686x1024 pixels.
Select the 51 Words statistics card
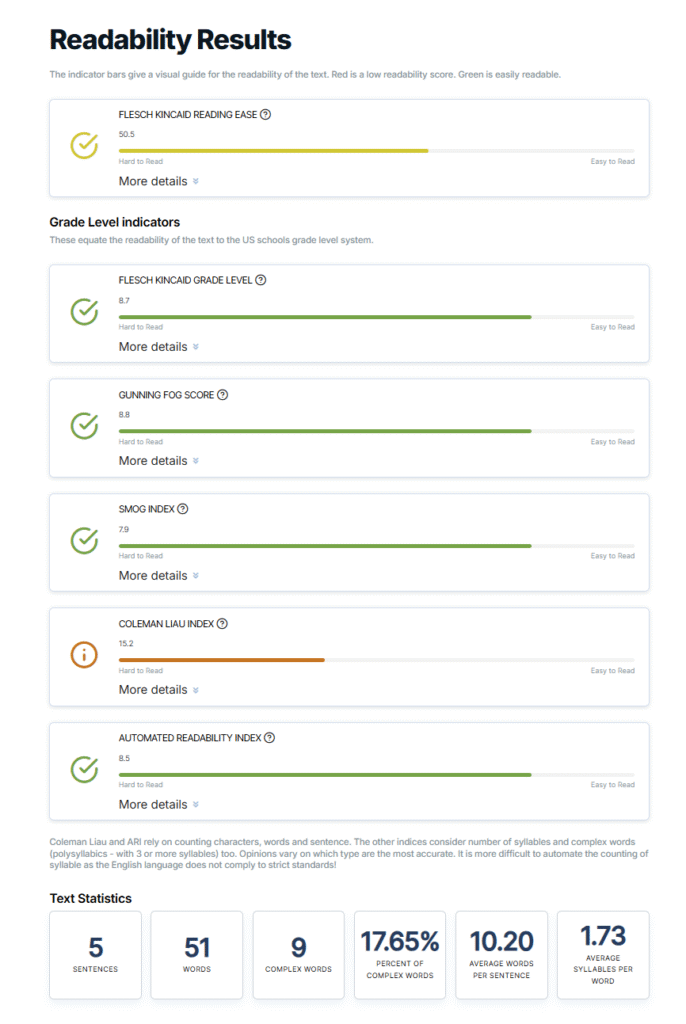pyautogui.click(x=196, y=954)
